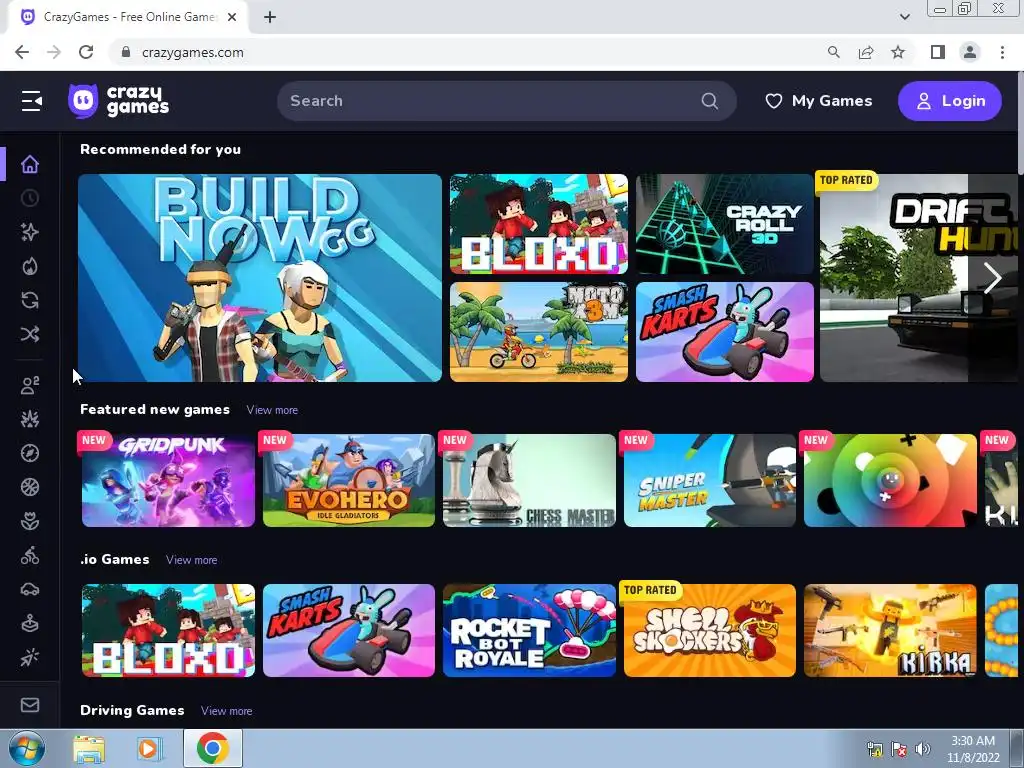Open New games sparkle icon

30,232
